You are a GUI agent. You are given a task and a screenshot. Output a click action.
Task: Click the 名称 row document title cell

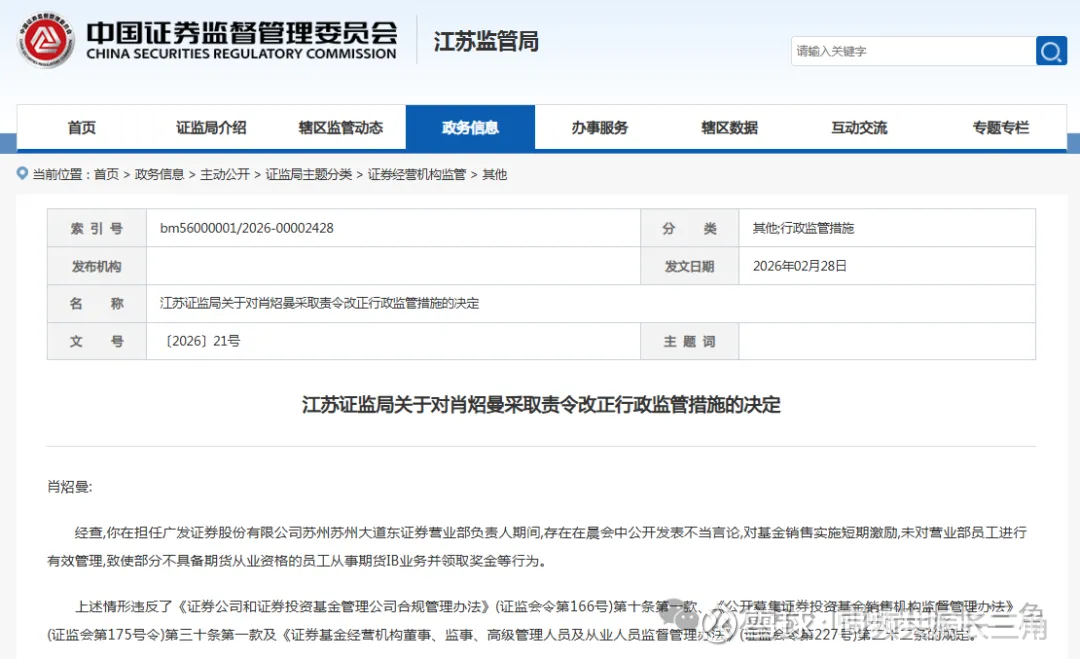pos(590,304)
